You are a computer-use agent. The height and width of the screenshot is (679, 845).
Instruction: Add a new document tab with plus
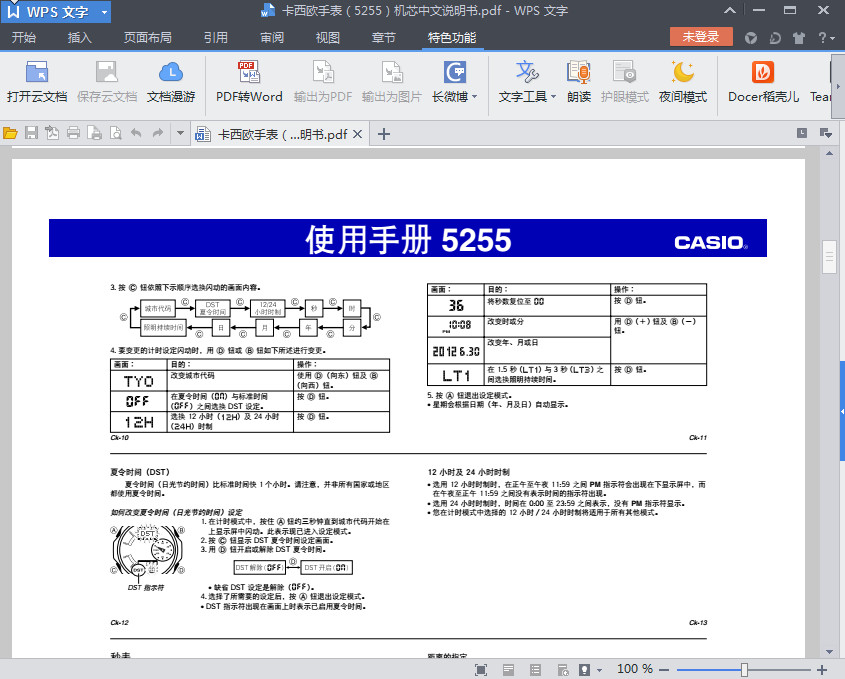384,134
